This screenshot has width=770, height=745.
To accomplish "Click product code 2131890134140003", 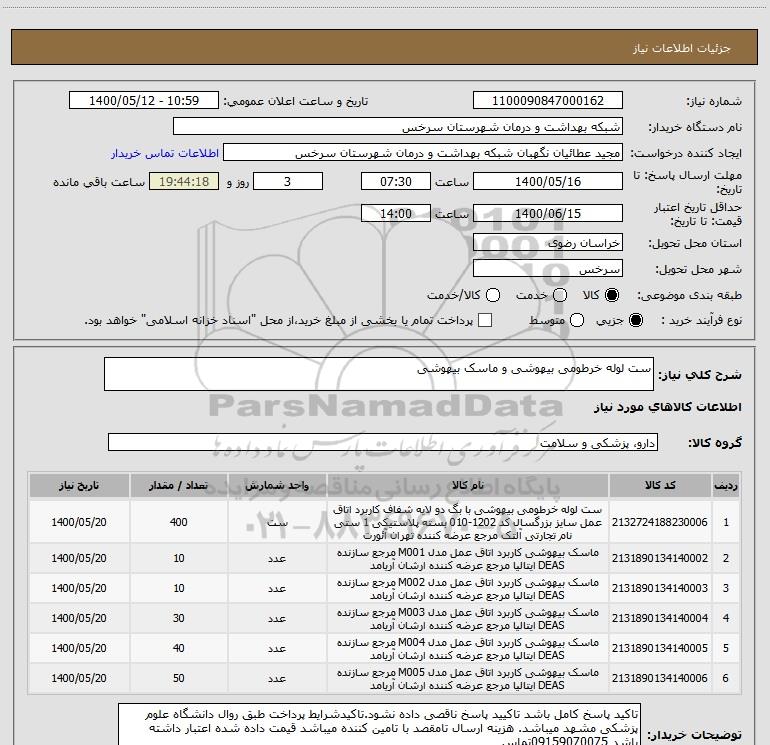I will (x=660, y=588).
